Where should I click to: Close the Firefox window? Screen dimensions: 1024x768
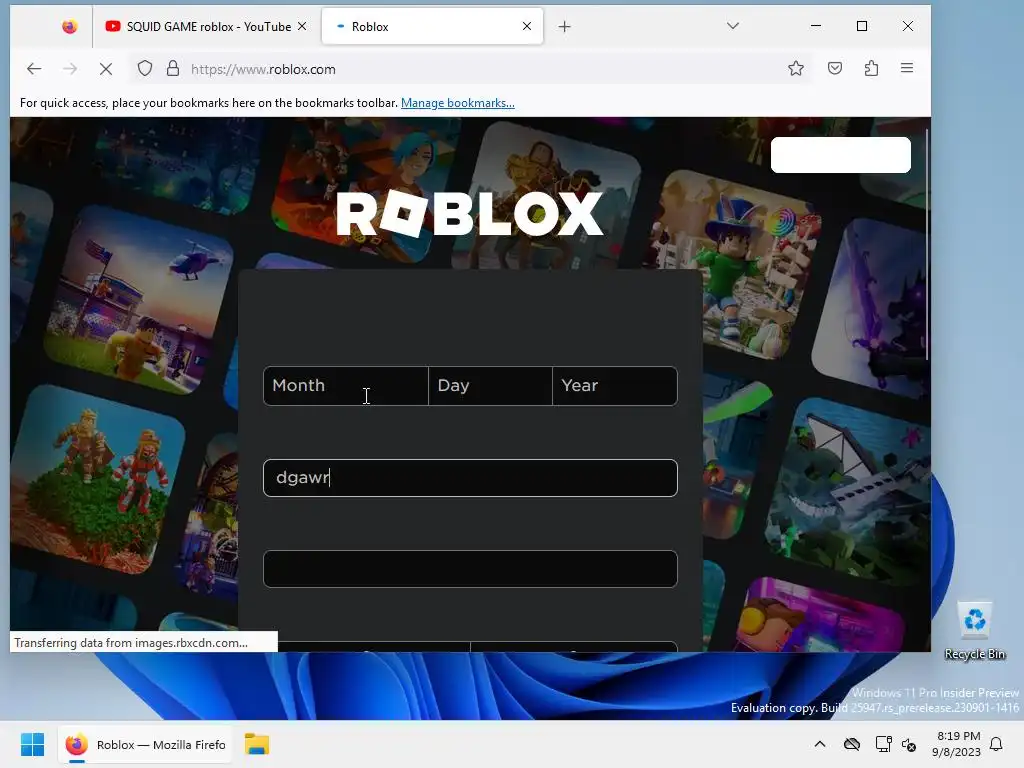(908, 26)
